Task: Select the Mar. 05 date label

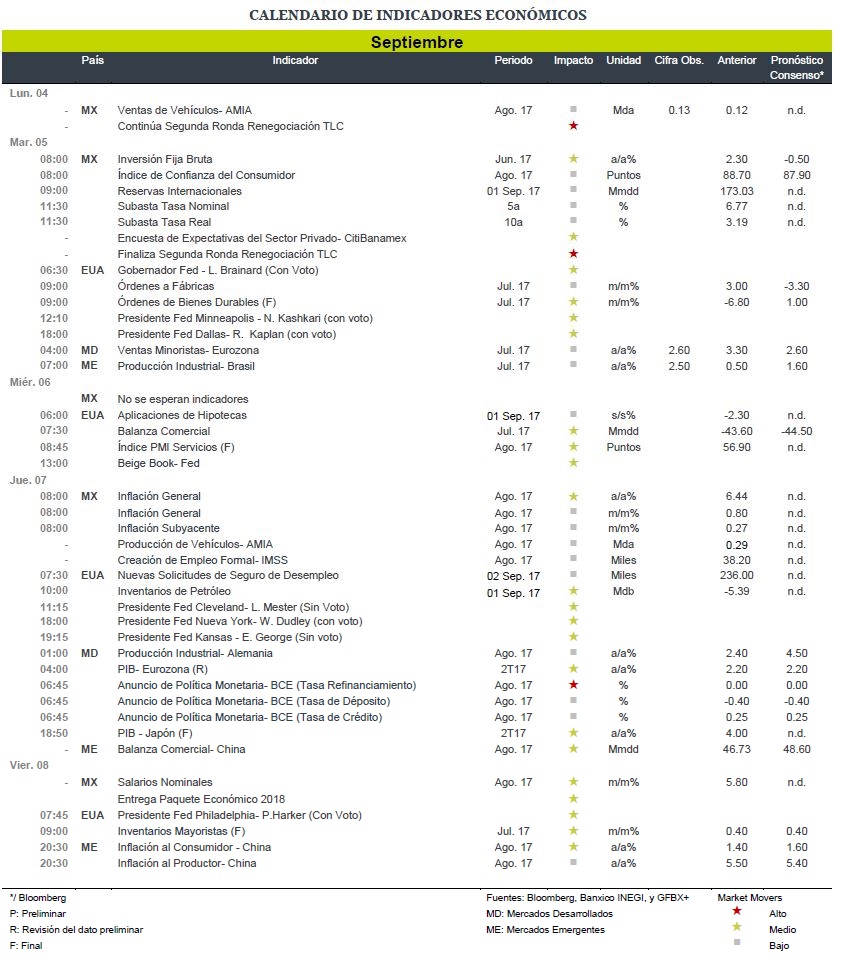Action: (28, 142)
